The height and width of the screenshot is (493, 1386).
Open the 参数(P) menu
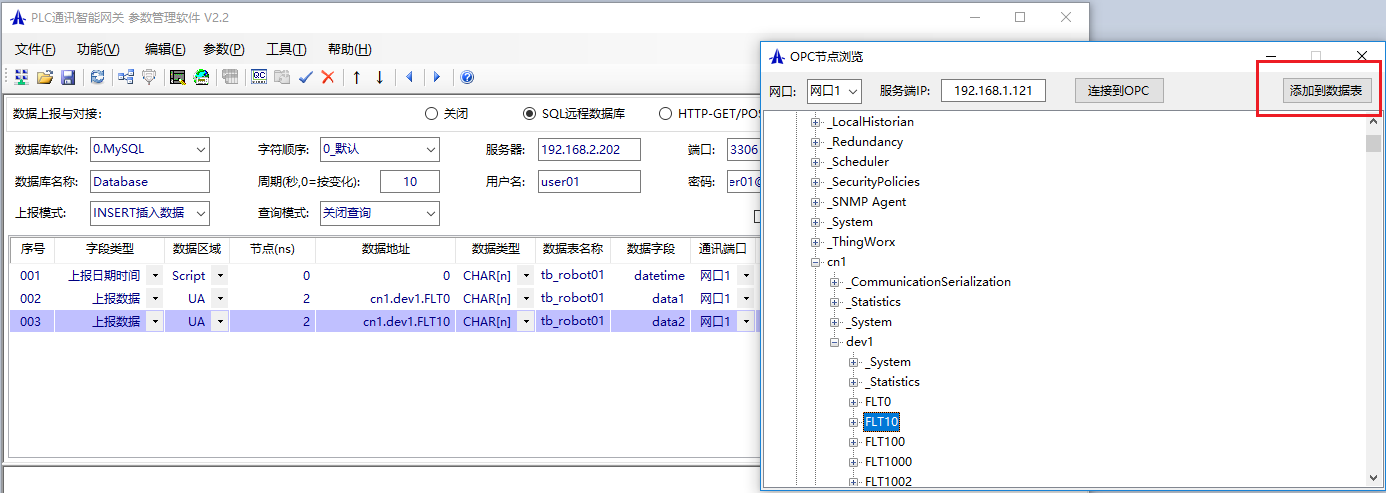pos(223,50)
